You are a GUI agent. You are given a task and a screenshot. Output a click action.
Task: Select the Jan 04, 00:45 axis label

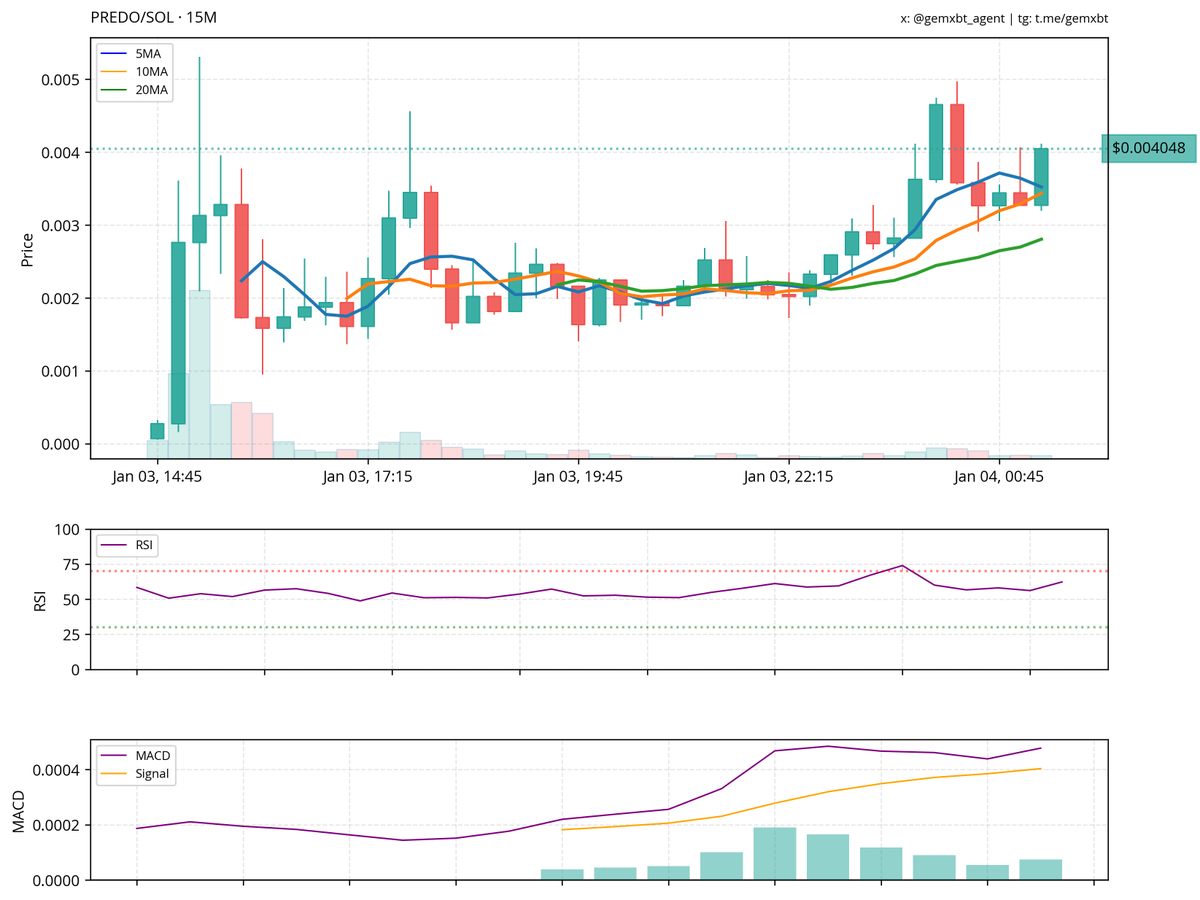coord(1000,478)
